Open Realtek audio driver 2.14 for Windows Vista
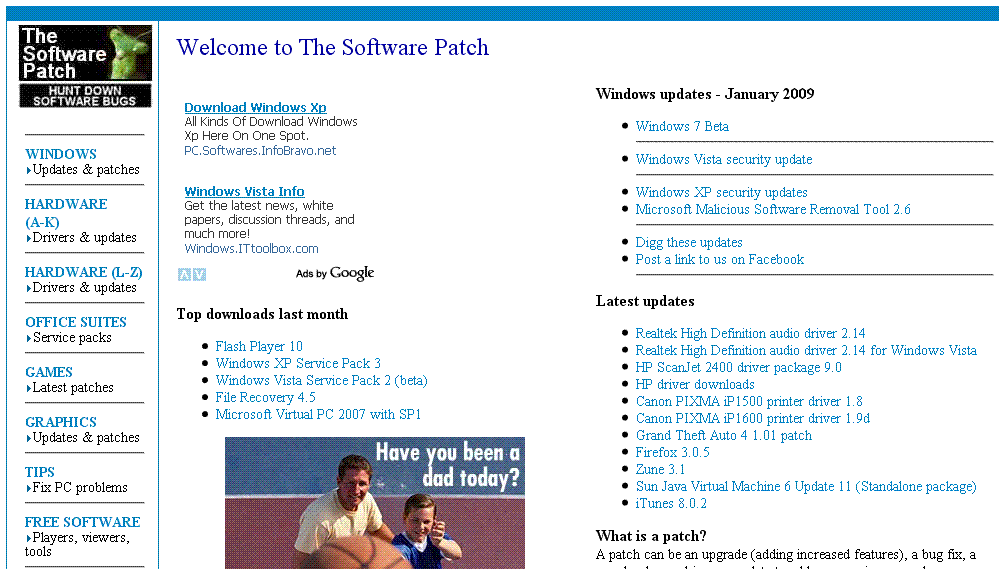 coord(806,350)
